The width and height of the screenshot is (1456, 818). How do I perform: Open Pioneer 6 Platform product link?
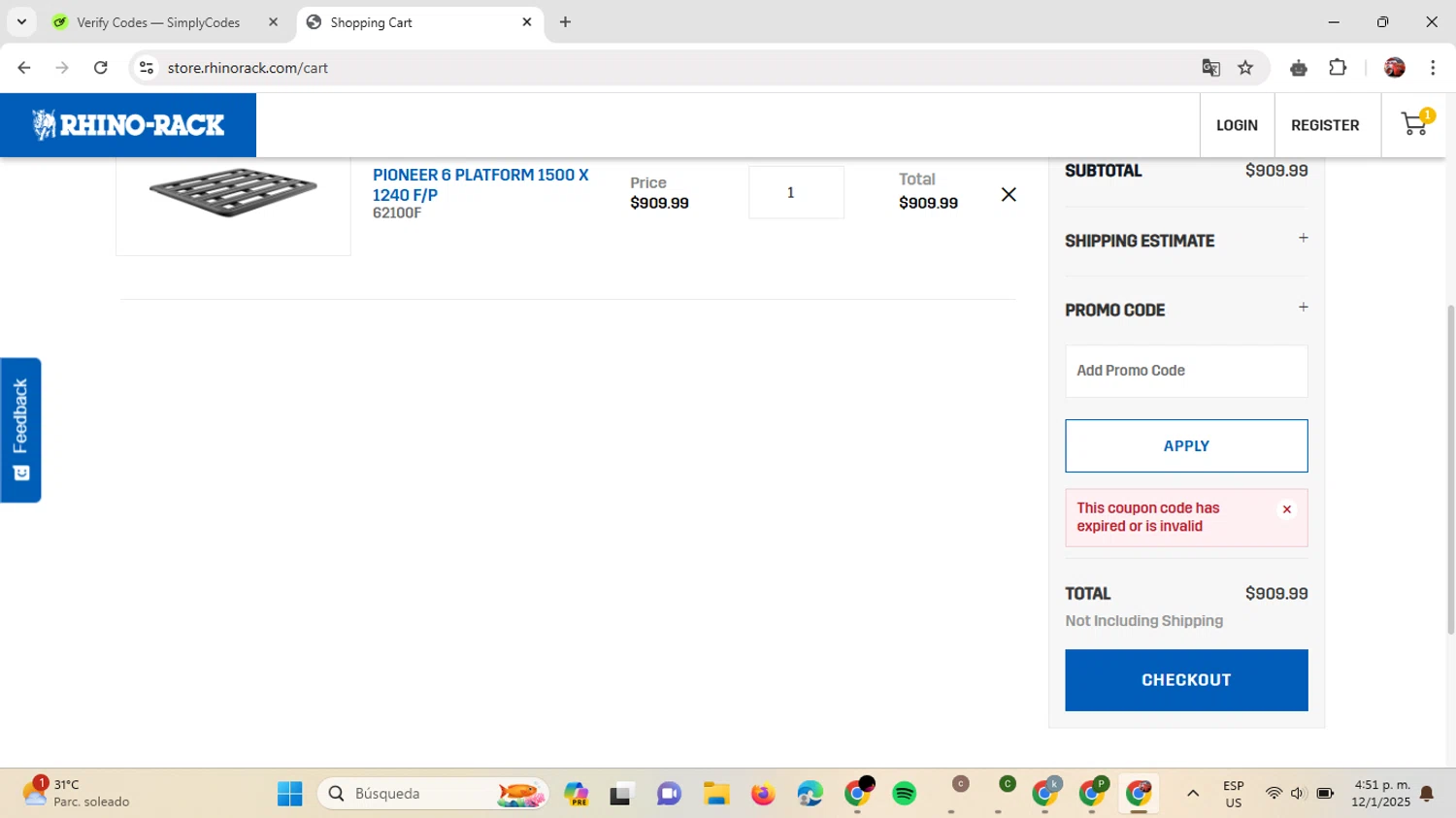coord(480,184)
